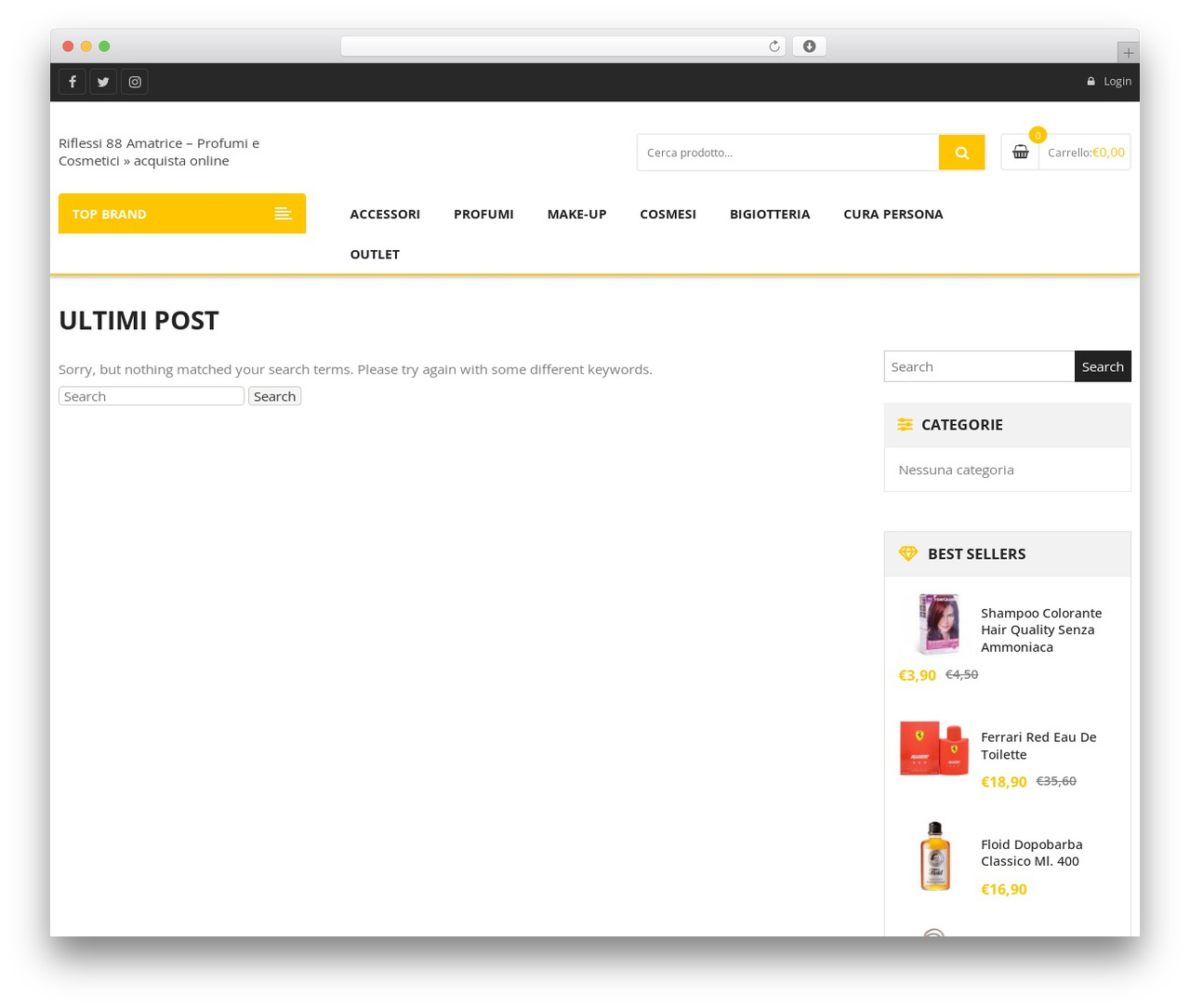This screenshot has width=1190, height=1008.
Task: Open the MAKE-UP menu item
Action: coord(576,214)
